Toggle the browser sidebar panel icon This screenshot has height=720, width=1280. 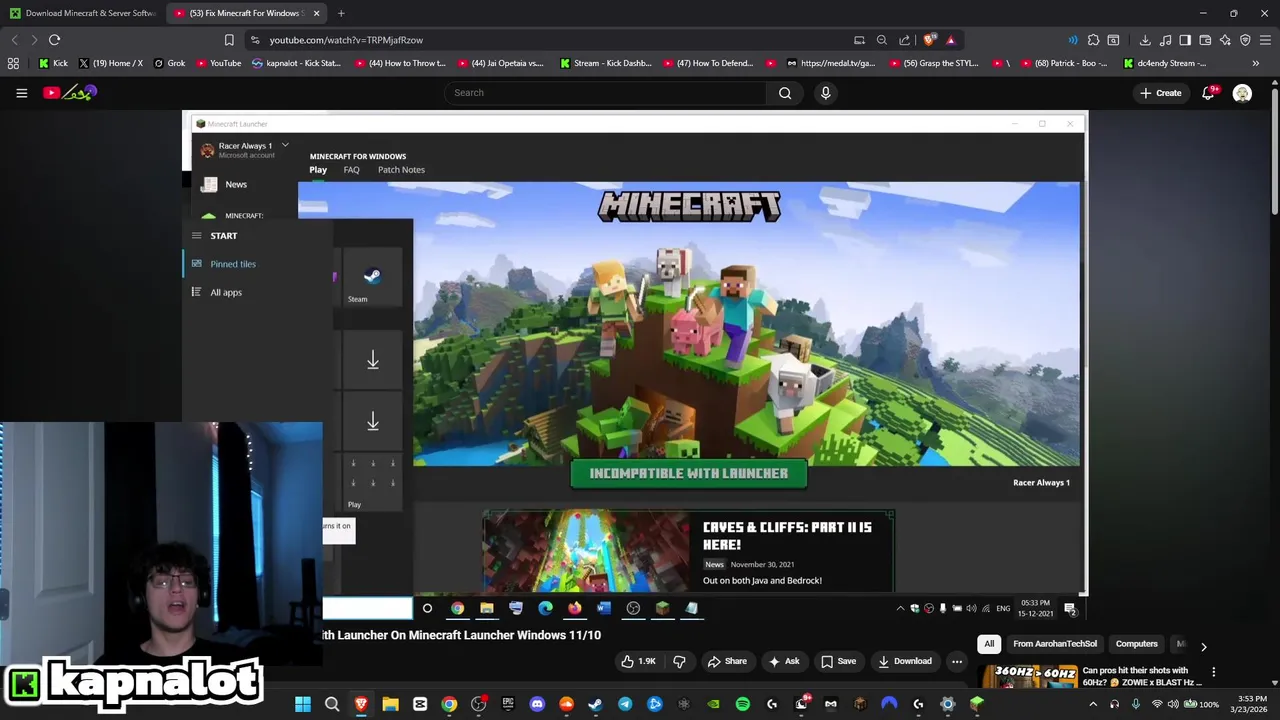[1185, 40]
